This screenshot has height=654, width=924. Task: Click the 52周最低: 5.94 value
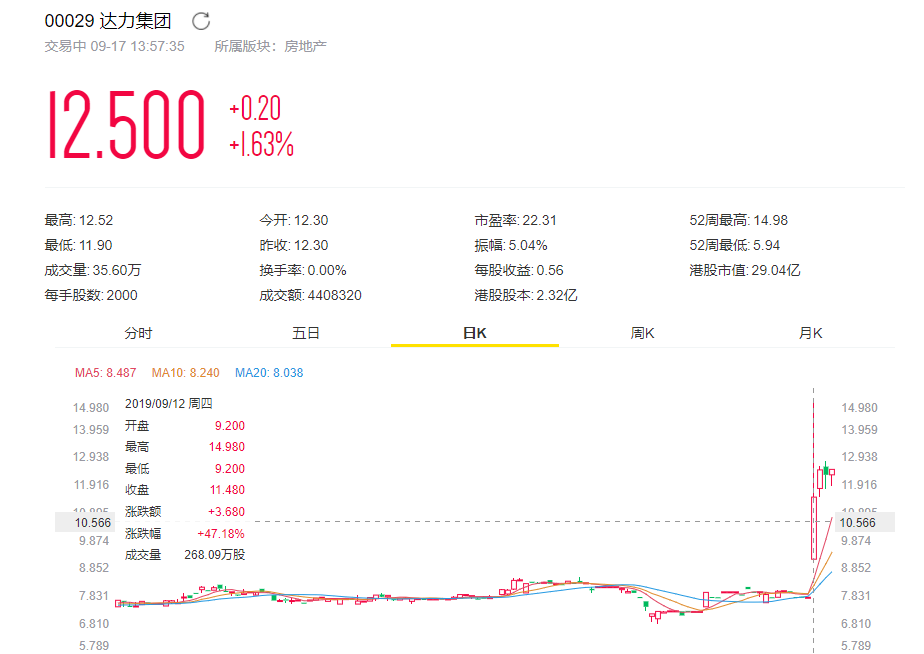[734, 245]
